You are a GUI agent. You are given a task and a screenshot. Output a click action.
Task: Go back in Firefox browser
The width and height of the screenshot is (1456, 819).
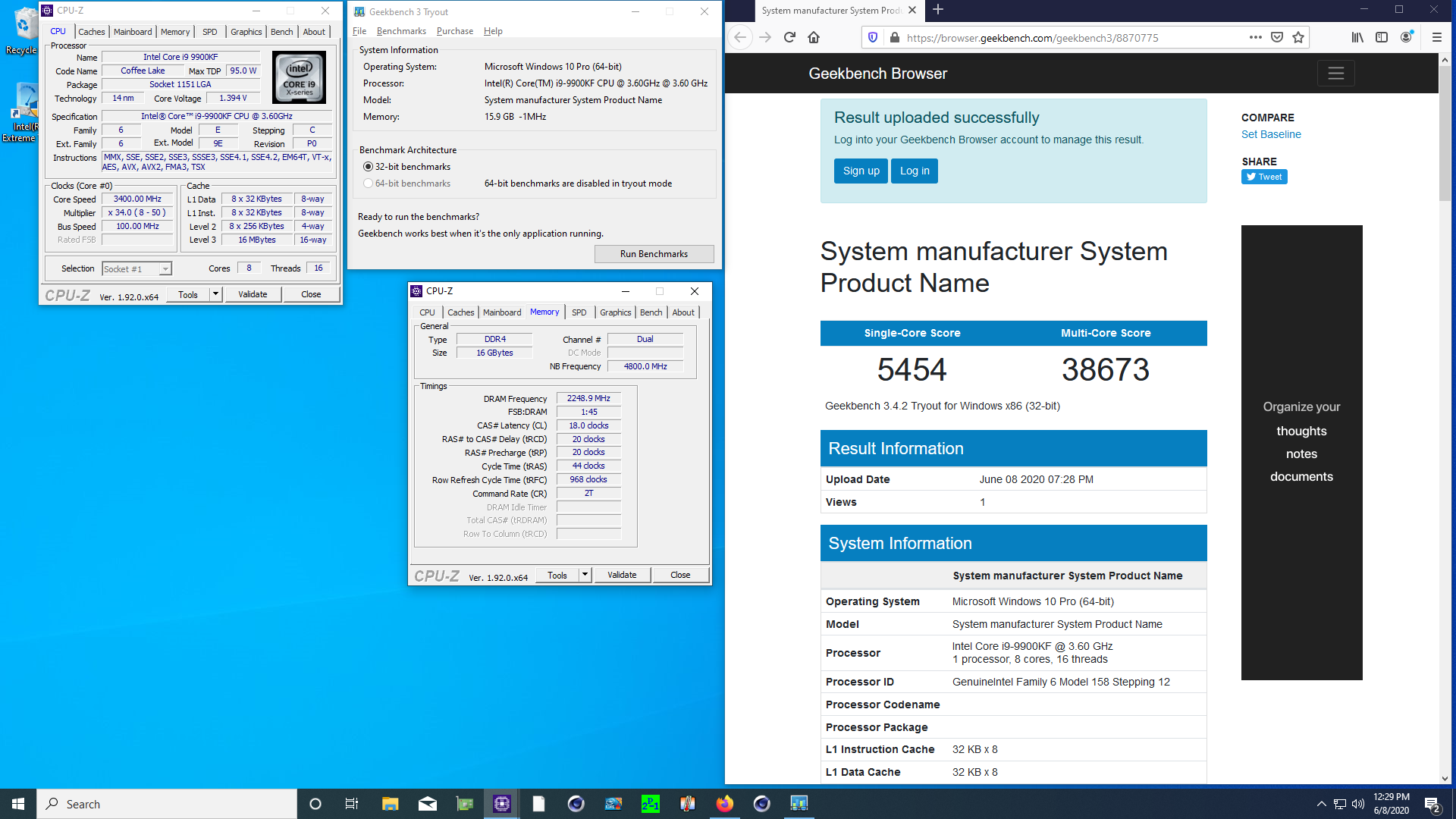pos(740,37)
